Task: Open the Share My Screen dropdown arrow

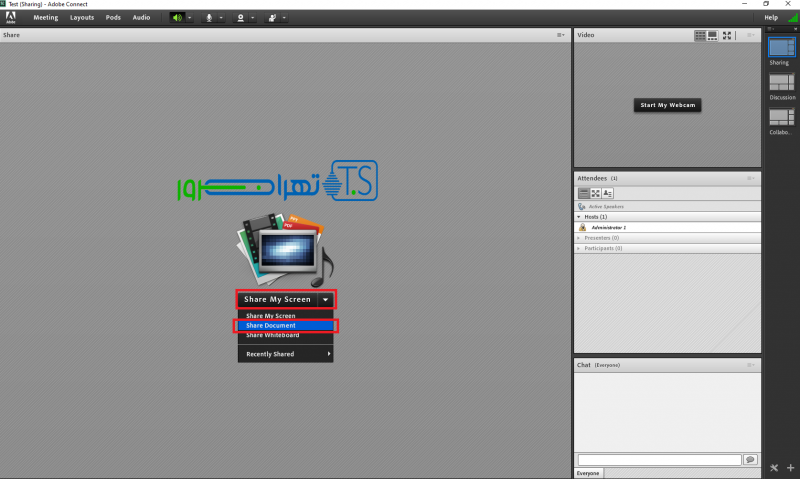Action: (325, 299)
